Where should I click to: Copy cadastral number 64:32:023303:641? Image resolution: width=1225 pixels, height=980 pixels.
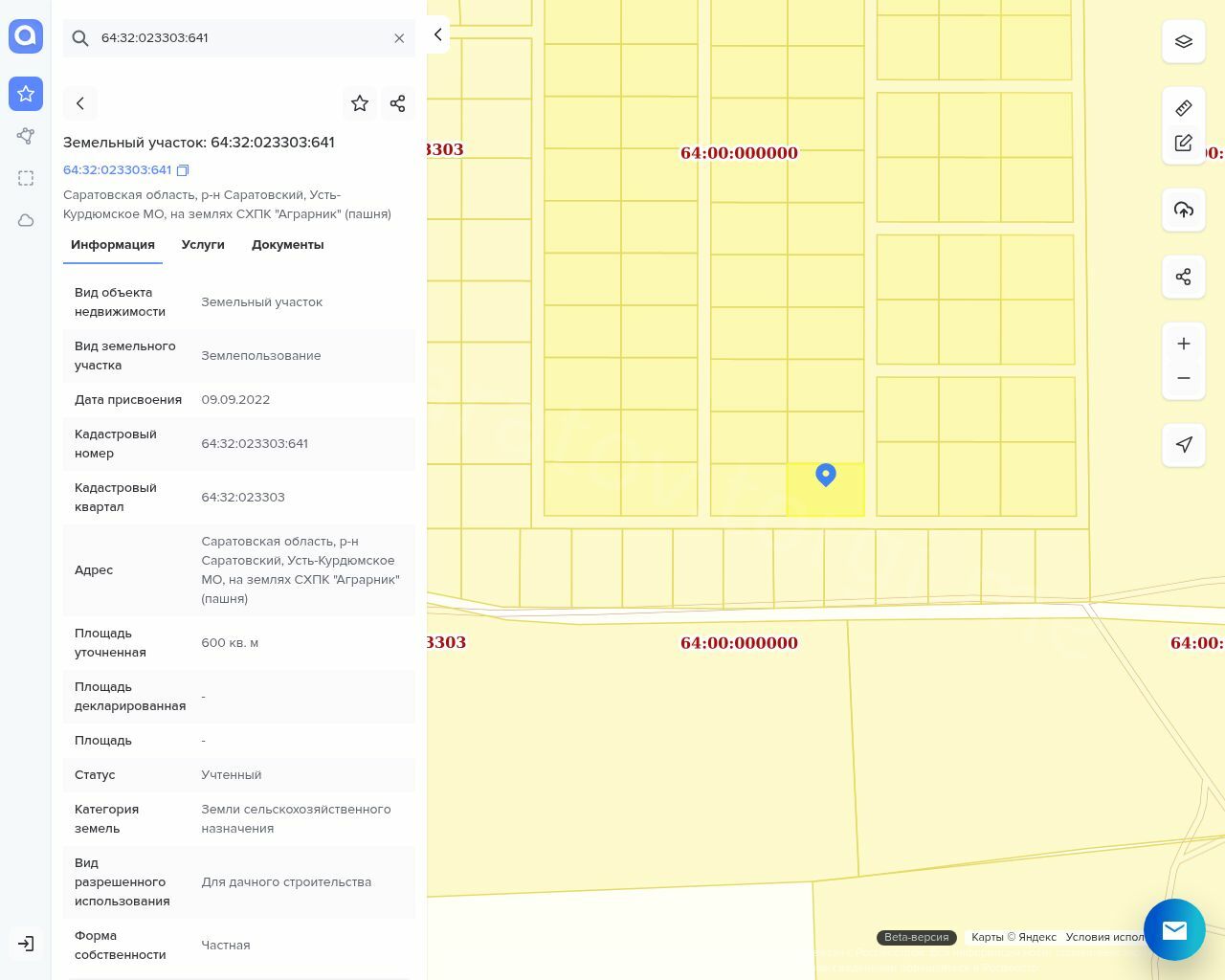(x=183, y=170)
